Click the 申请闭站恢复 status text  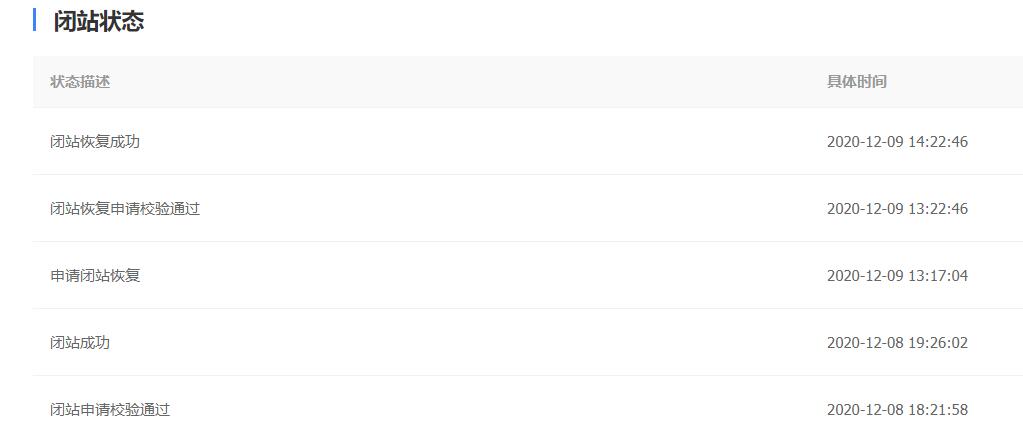tap(95, 276)
